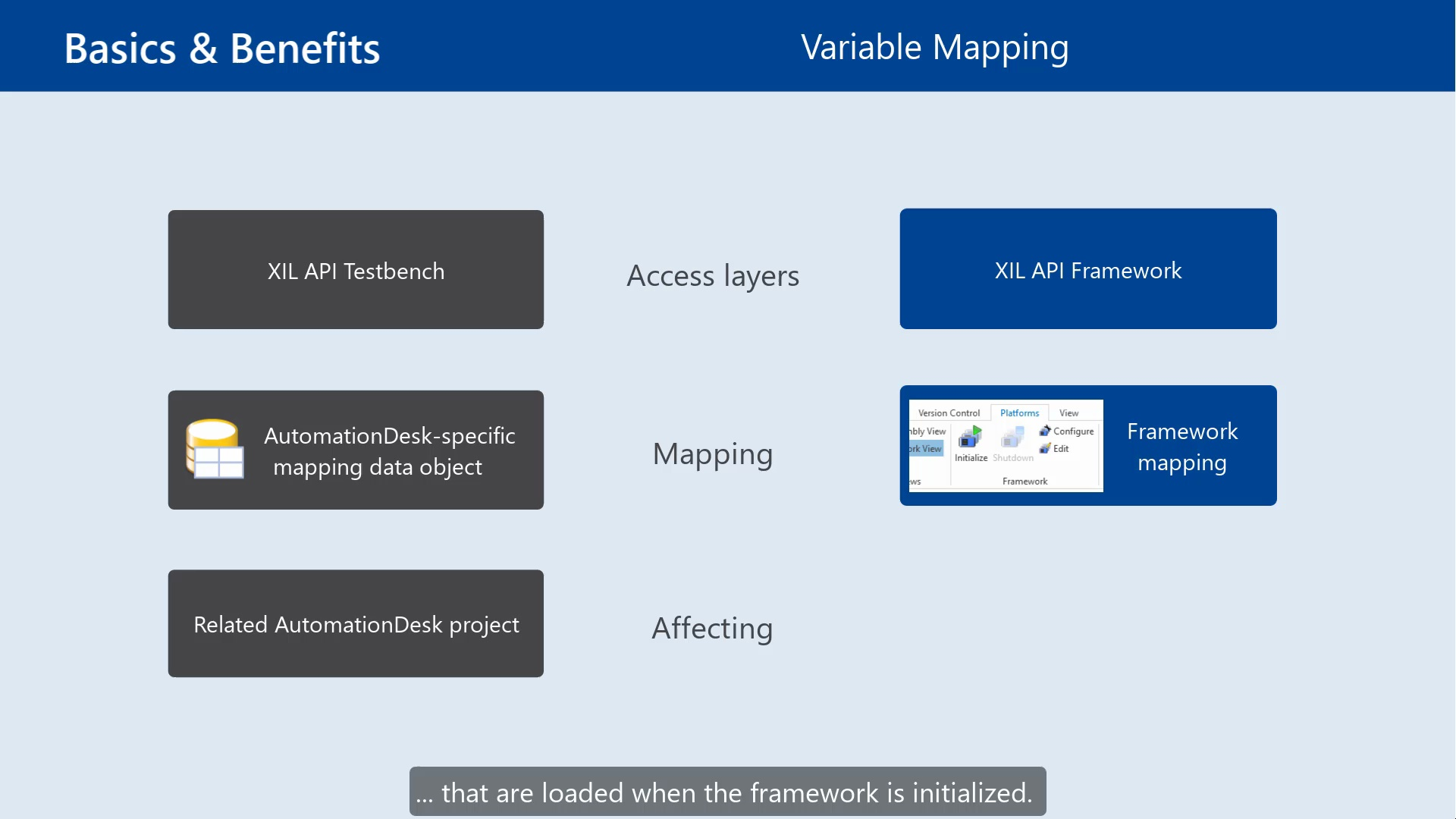Click the Mapping label in center column

713,454
